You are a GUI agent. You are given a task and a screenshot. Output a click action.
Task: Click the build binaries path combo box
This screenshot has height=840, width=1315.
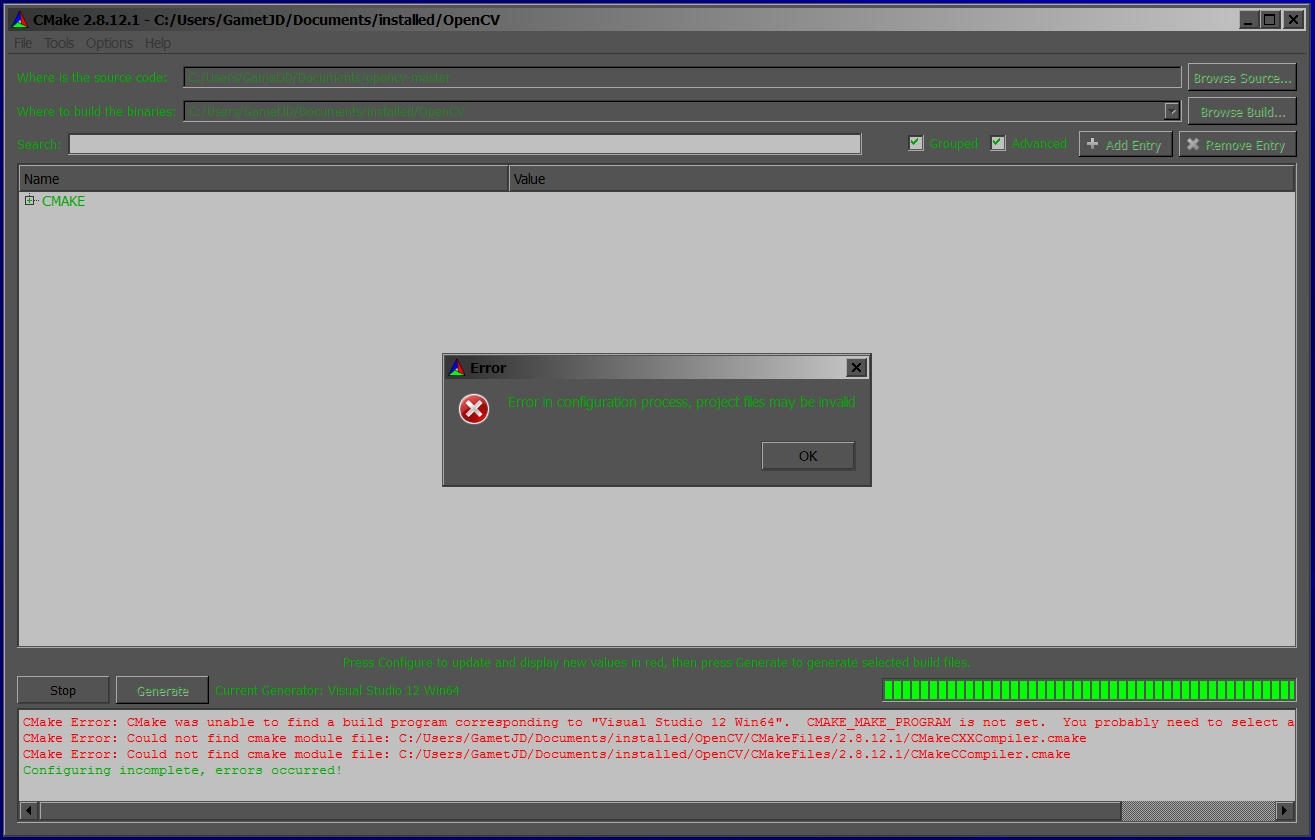(682, 111)
